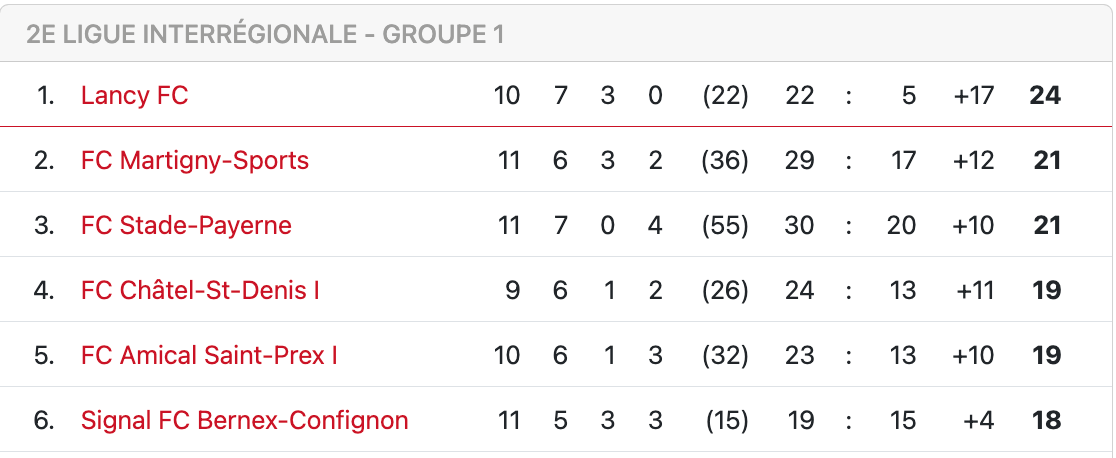Click the 2E Ligue Interrégionale Groupe 1 header
This screenshot has width=1116, height=458.
265,35
